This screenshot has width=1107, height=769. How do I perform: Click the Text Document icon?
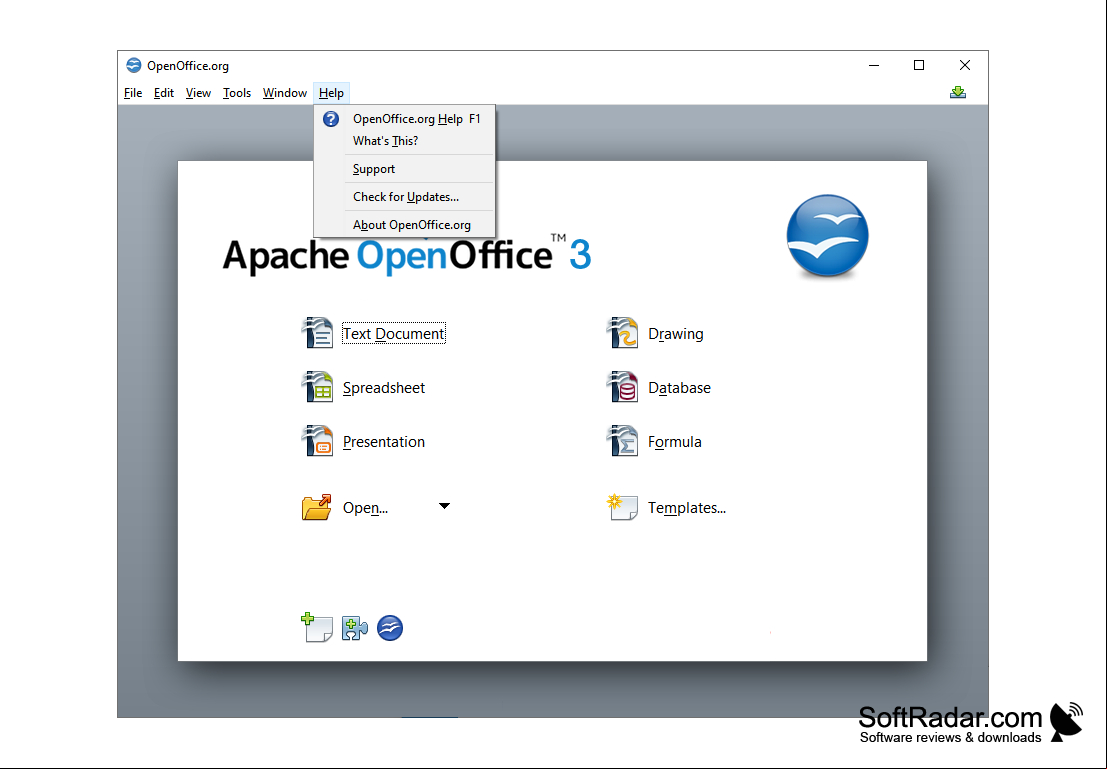point(317,333)
